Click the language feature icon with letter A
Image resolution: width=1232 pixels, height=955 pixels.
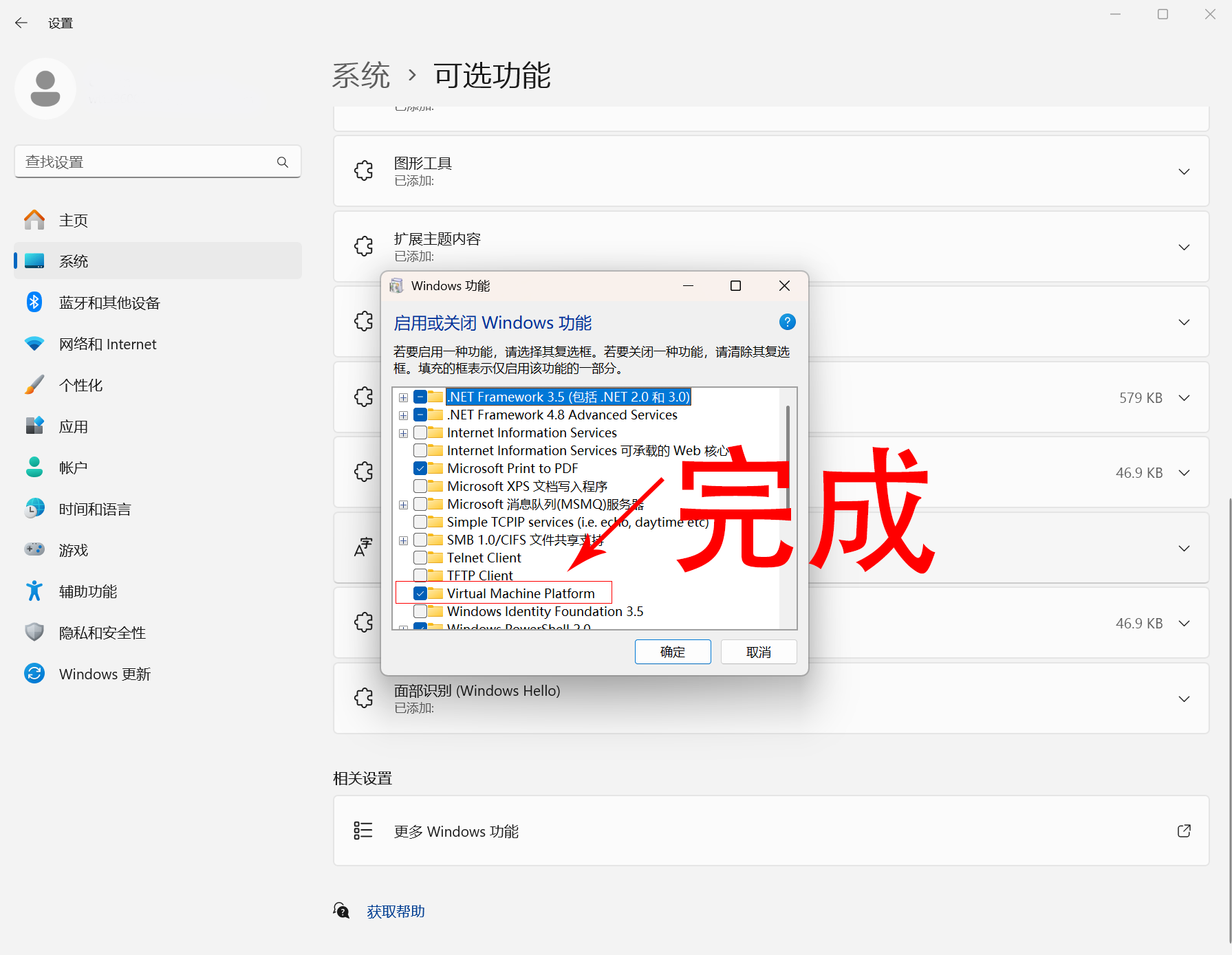(x=363, y=548)
